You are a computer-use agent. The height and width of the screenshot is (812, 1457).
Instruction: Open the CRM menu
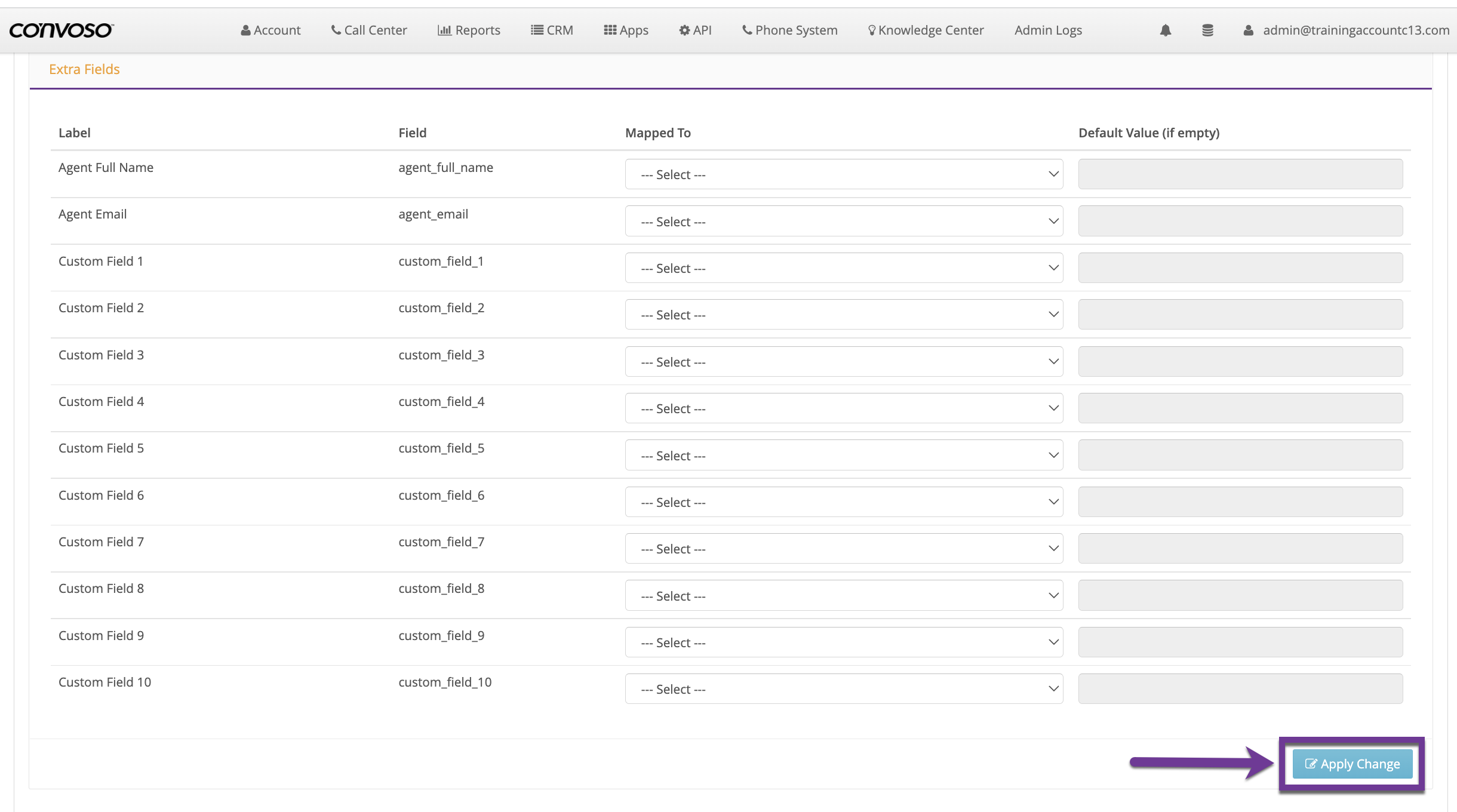pos(552,30)
